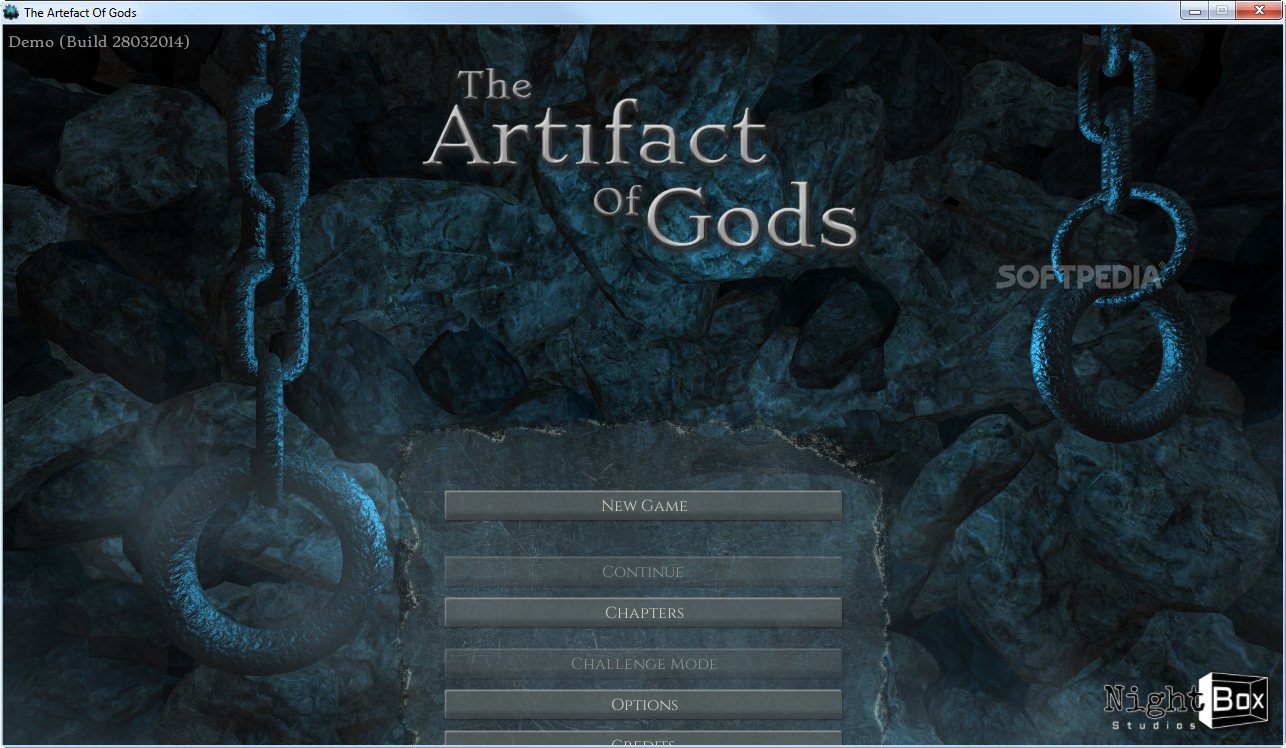Click the game window title bar icon

12,12
